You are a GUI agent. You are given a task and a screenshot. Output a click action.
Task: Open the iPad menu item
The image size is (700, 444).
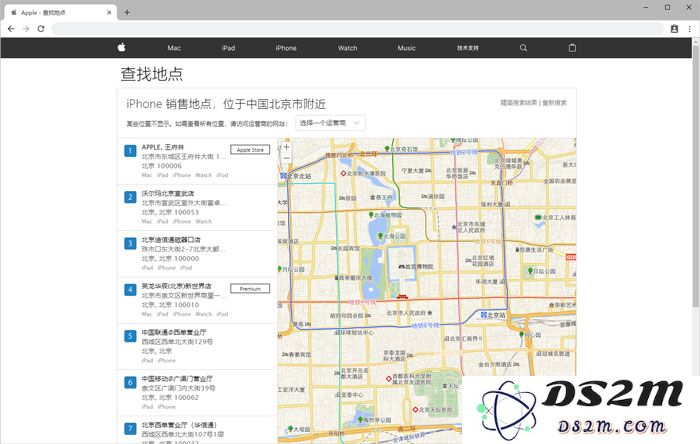click(x=228, y=48)
